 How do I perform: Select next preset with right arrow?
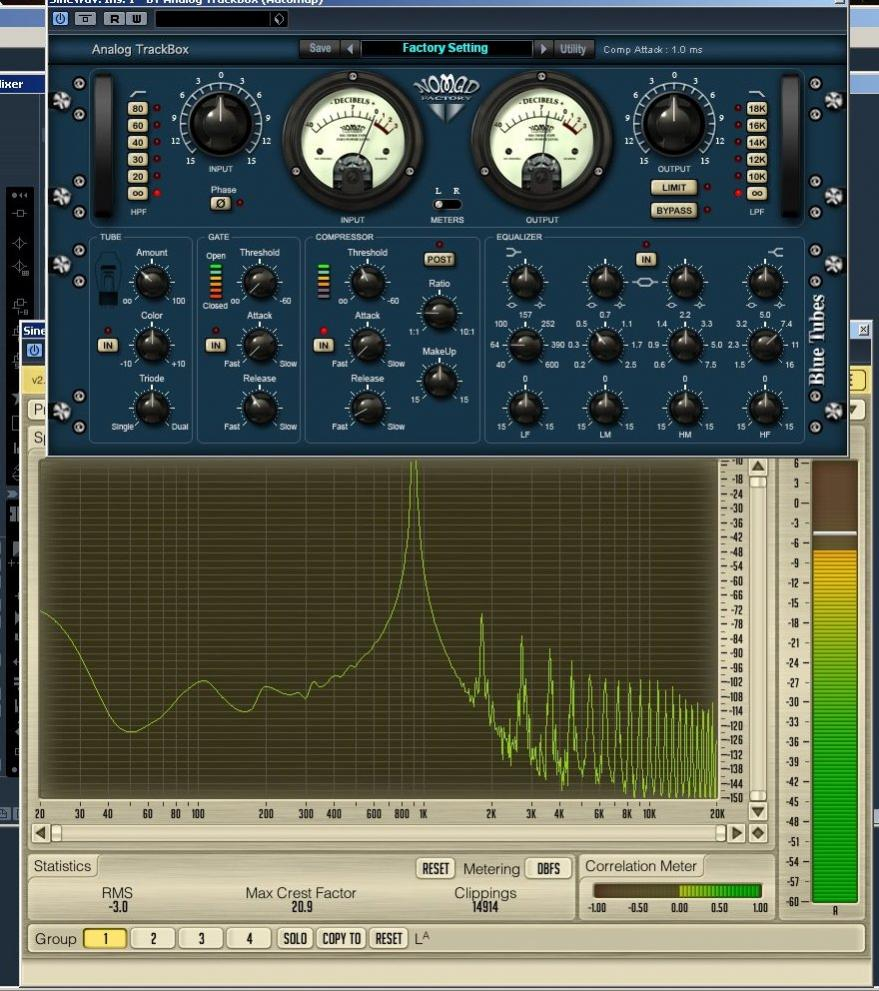coord(543,48)
